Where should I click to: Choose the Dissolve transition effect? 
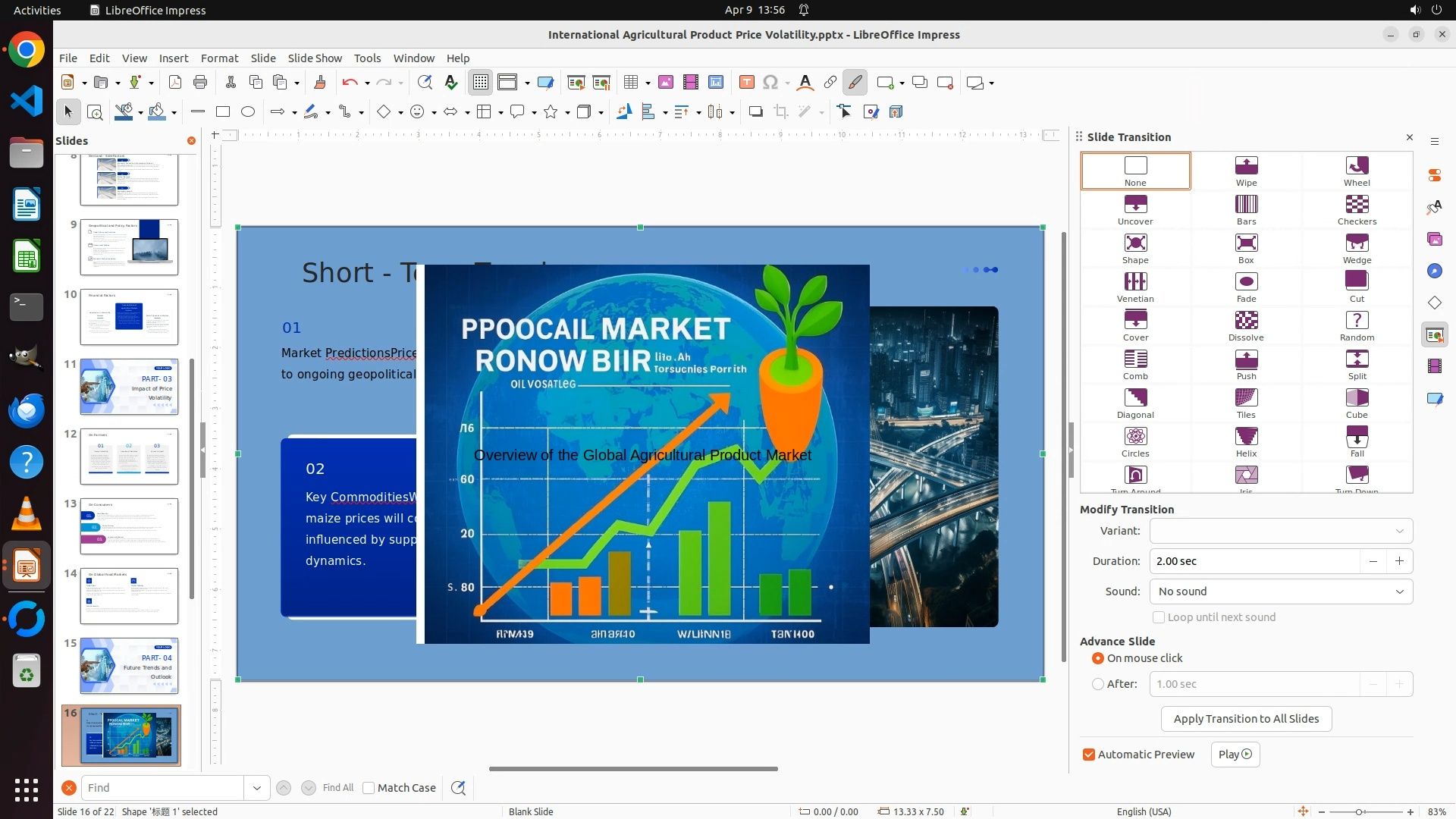(1246, 325)
